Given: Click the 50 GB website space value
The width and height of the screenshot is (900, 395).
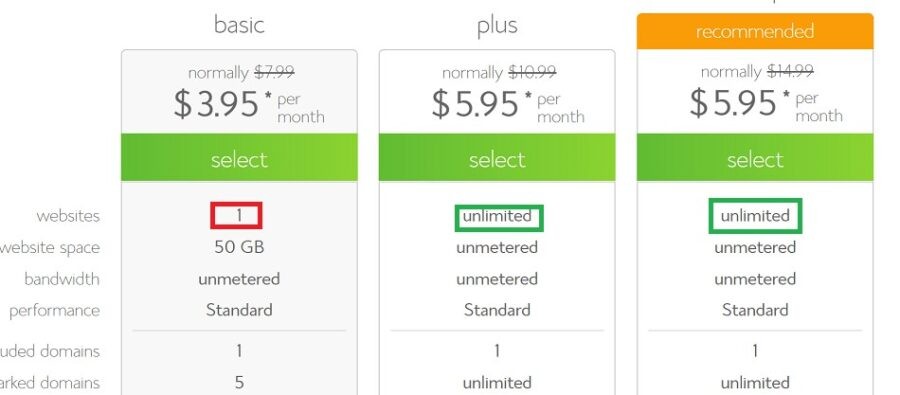Looking at the screenshot, I should coord(239,247).
